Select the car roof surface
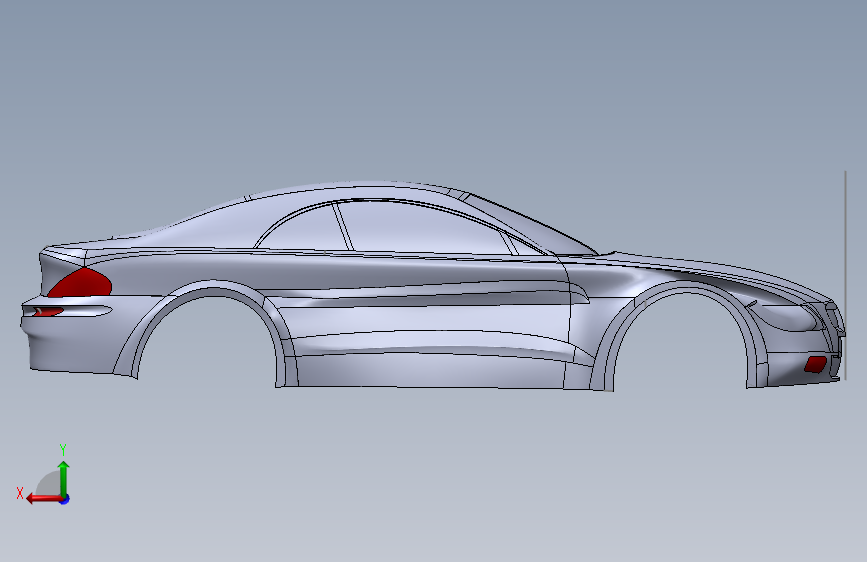The height and width of the screenshot is (562, 867). click(x=354, y=191)
